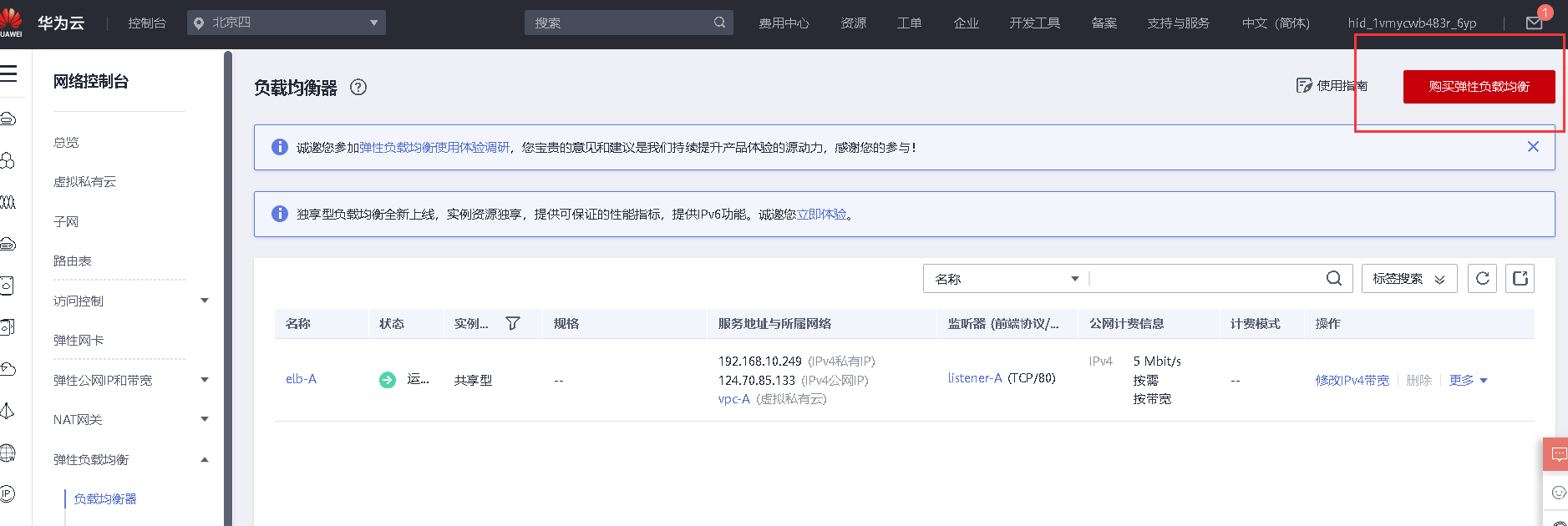1568x526 pixels.
Task: Click the magnifier icon in top search bar
Action: [x=719, y=23]
